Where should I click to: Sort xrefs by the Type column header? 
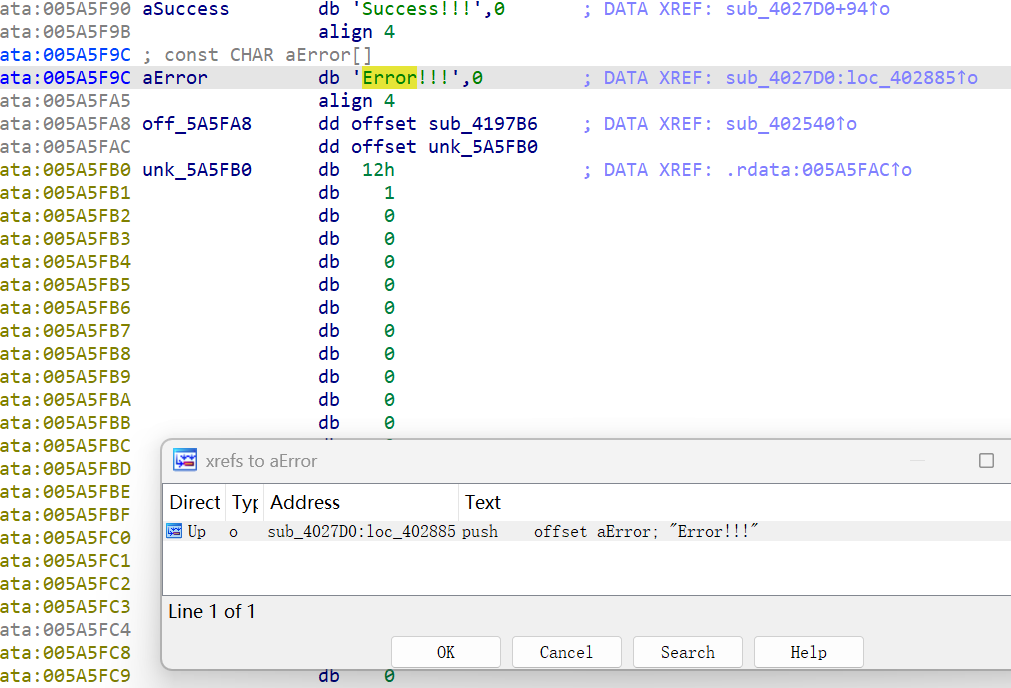point(245,502)
